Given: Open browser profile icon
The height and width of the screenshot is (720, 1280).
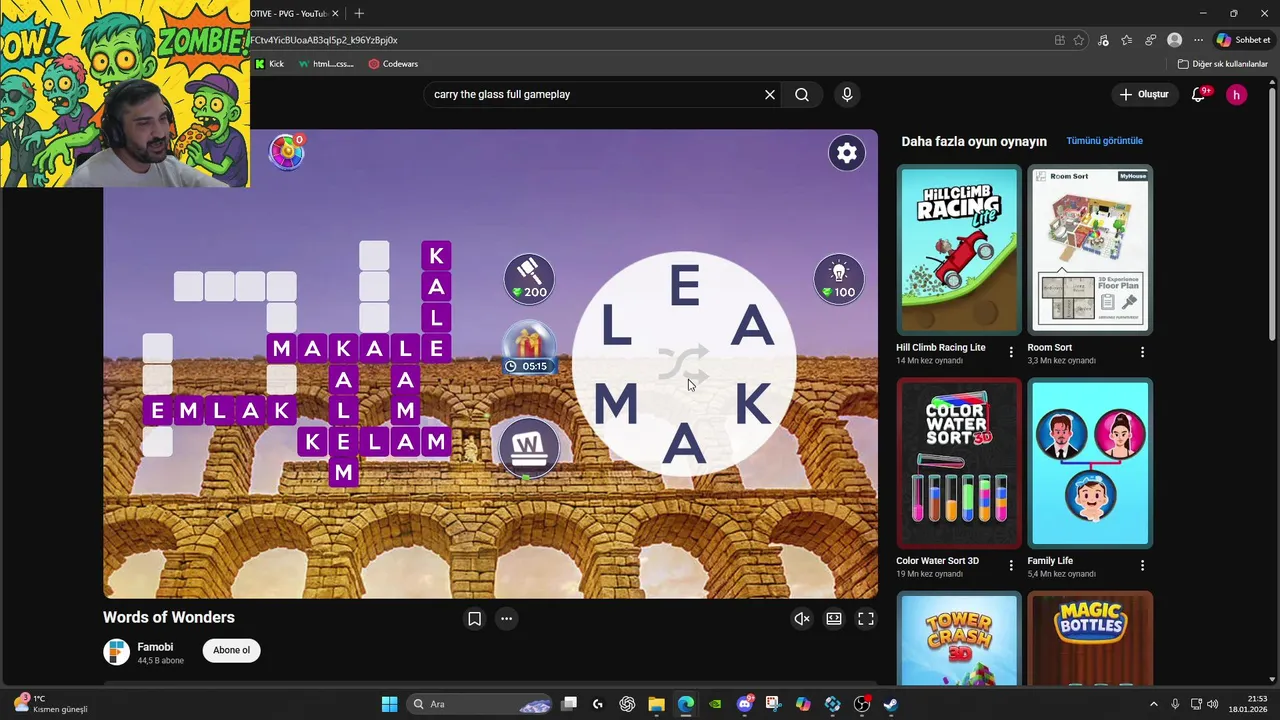Looking at the screenshot, I should tap(1175, 40).
